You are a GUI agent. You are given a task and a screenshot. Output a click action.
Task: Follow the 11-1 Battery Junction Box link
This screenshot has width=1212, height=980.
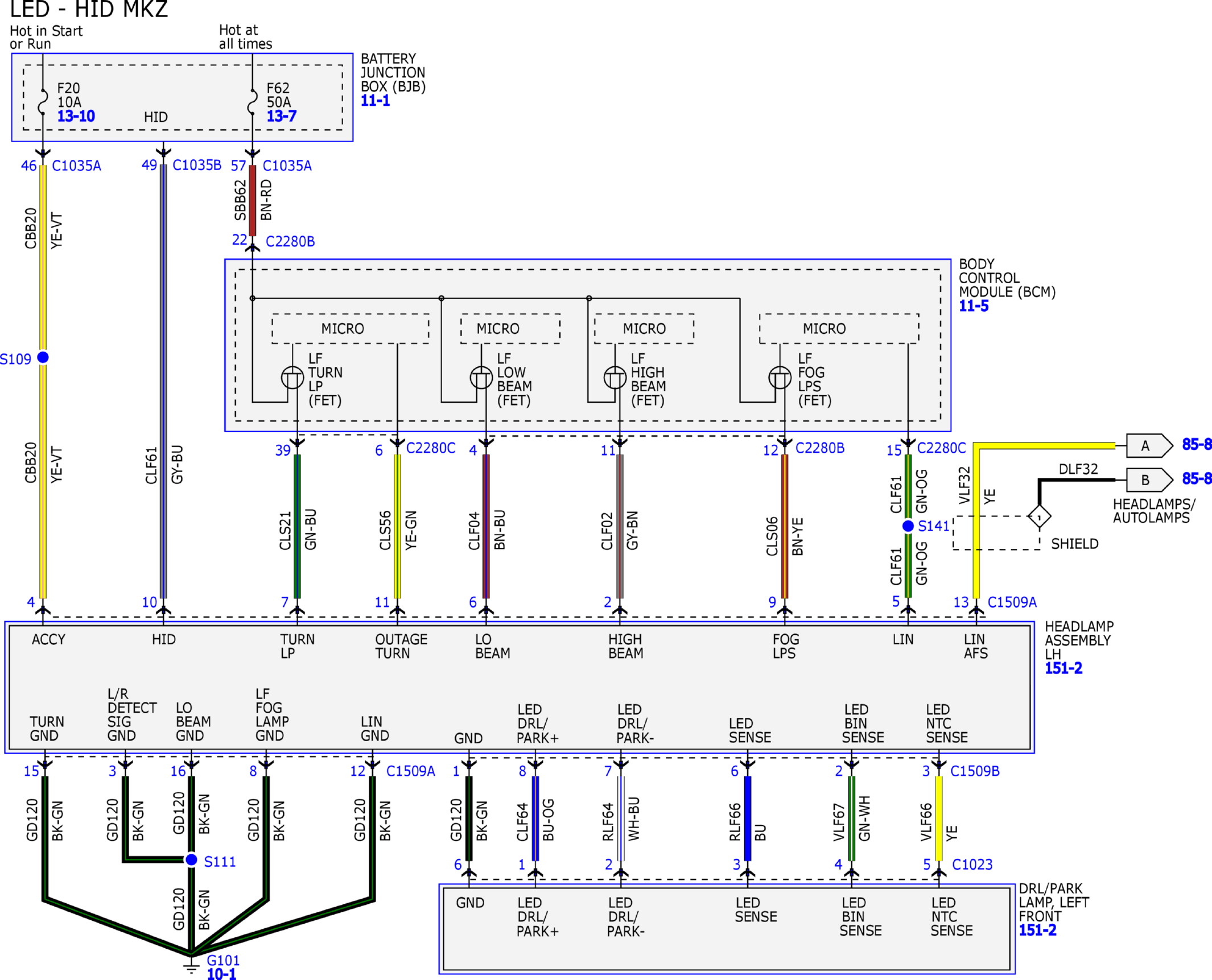coord(376,101)
